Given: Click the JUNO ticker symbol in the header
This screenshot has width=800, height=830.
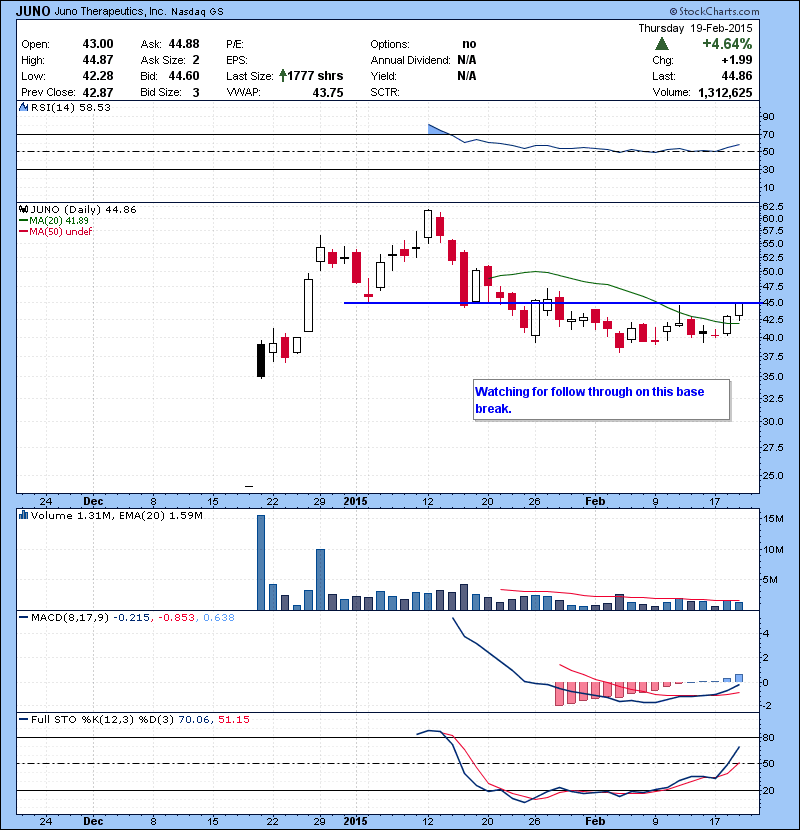Looking at the screenshot, I should (x=33, y=11).
